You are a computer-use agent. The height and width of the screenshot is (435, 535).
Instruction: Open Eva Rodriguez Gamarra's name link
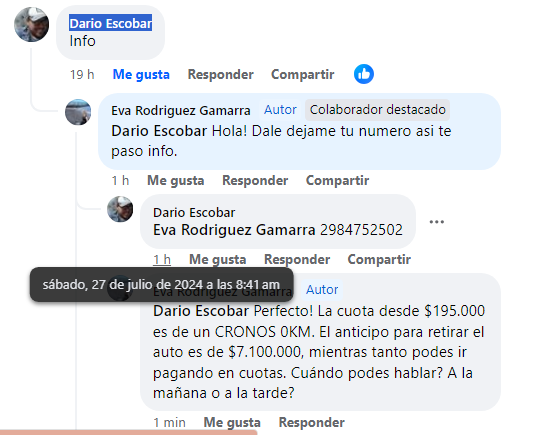click(181, 111)
